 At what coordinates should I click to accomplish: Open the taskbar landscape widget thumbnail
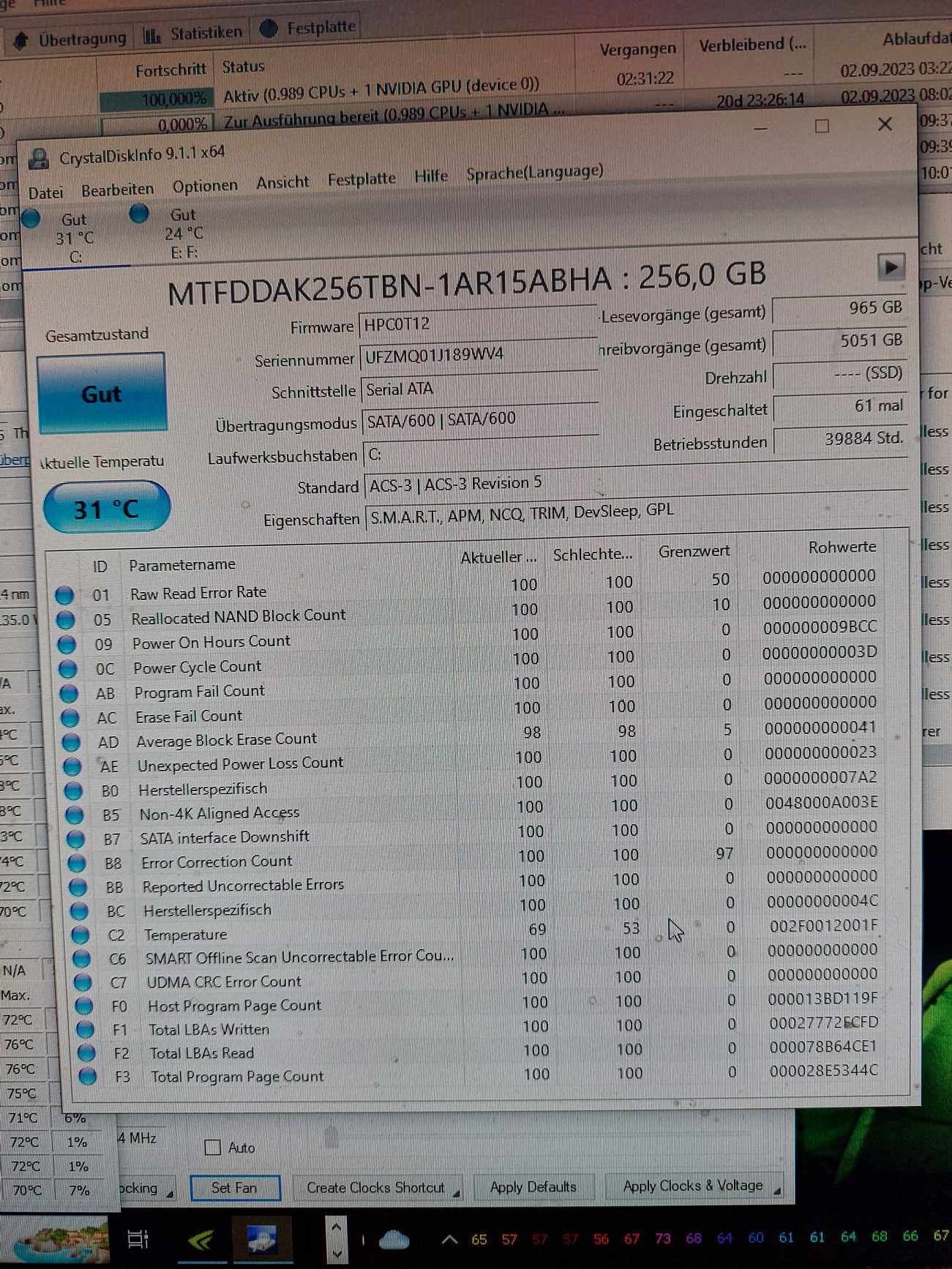click(60, 1241)
